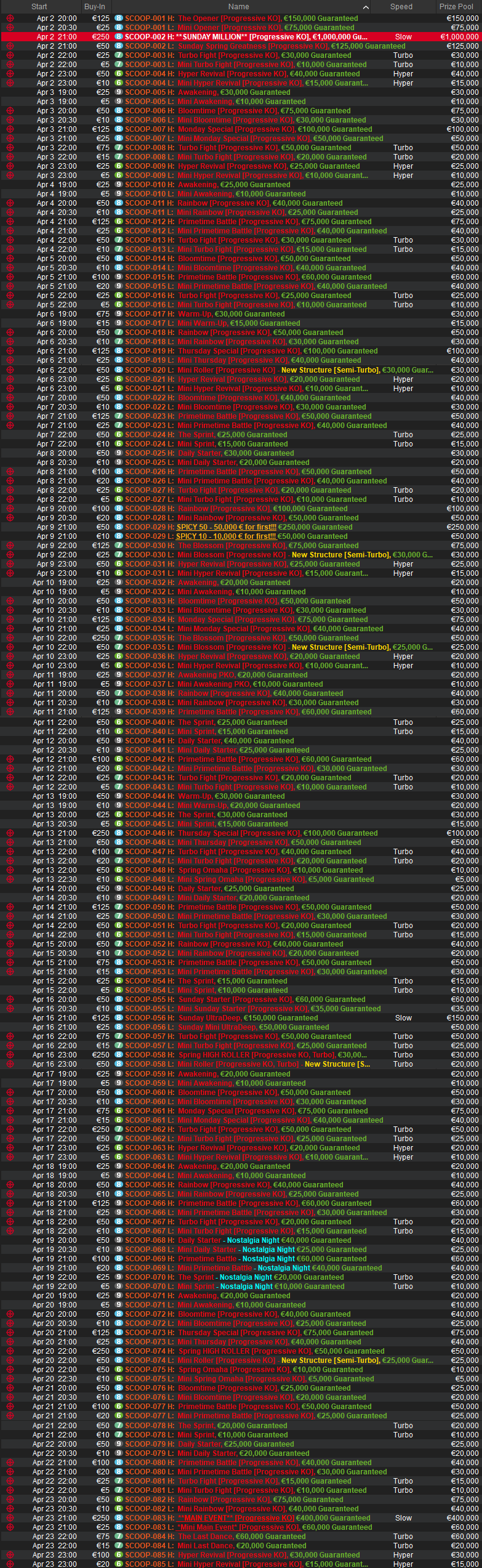Sort tournaments by the Buy-In column header
The height and width of the screenshot is (1568, 482).
pyautogui.click(x=95, y=7)
